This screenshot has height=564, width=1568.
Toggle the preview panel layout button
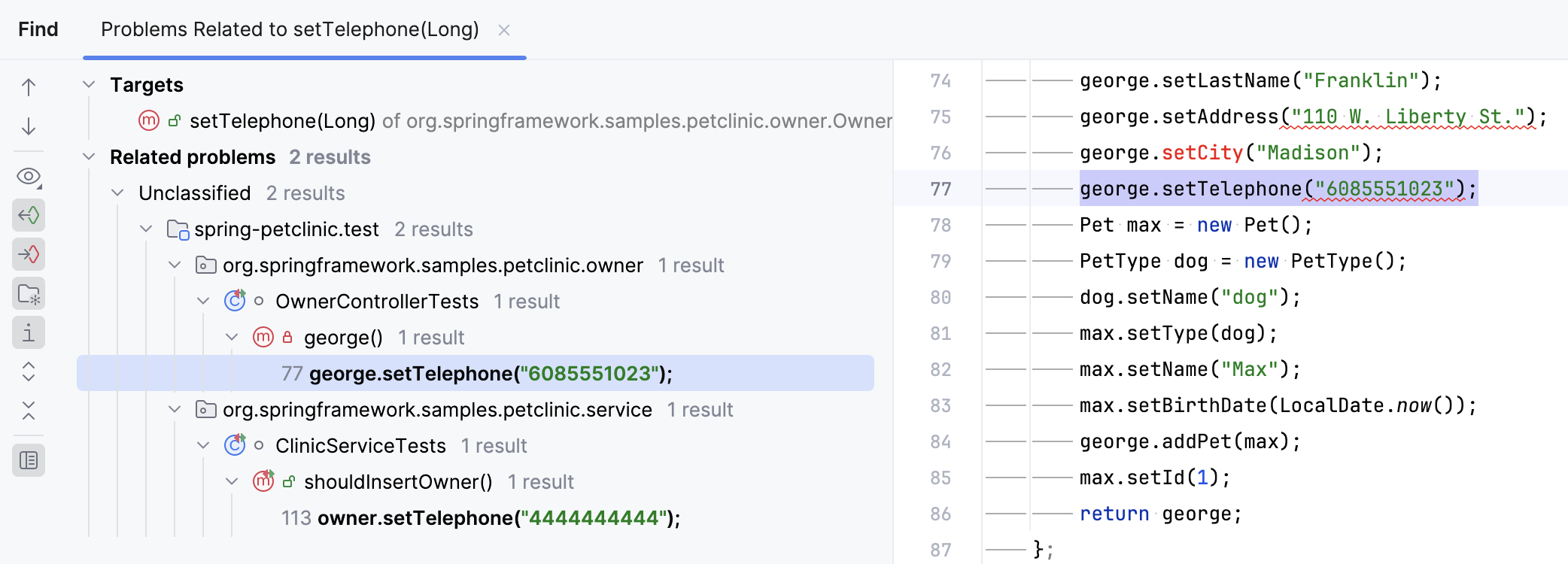(x=29, y=460)
